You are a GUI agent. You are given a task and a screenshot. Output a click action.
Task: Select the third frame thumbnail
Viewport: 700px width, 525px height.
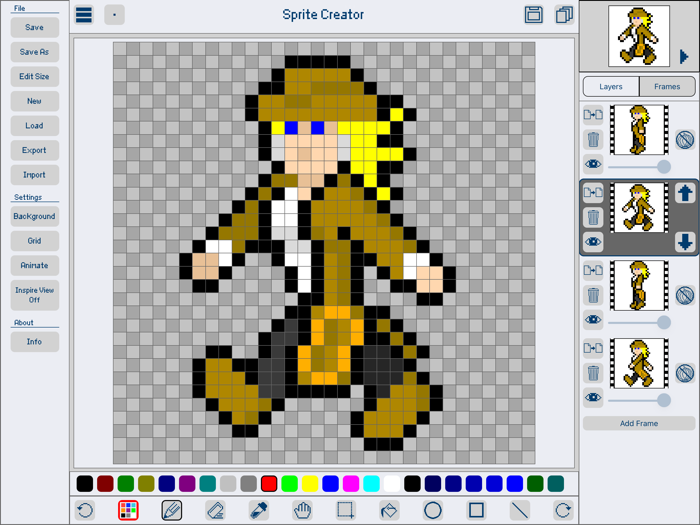coord(639,285)
